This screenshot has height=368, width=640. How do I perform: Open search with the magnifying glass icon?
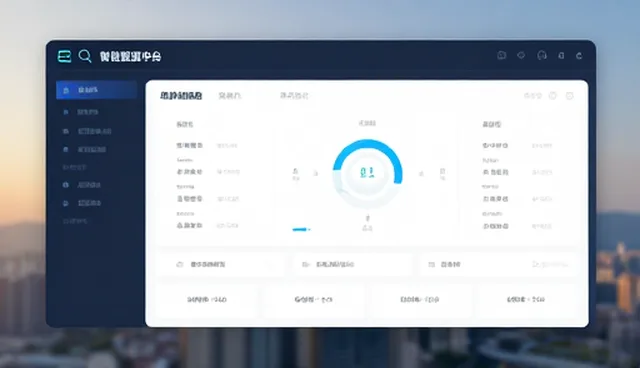[85, 56]
